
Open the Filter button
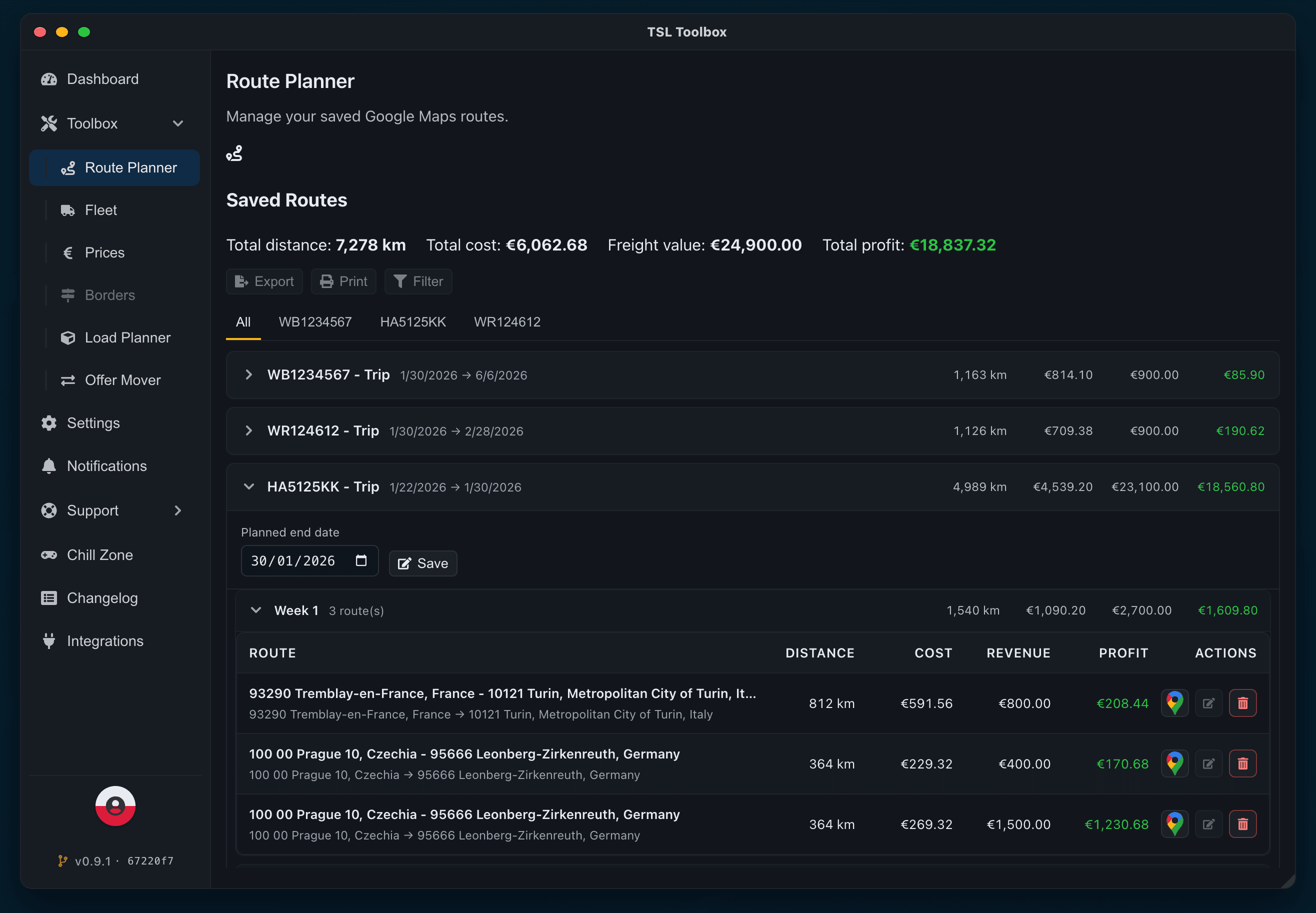[418, 281]
